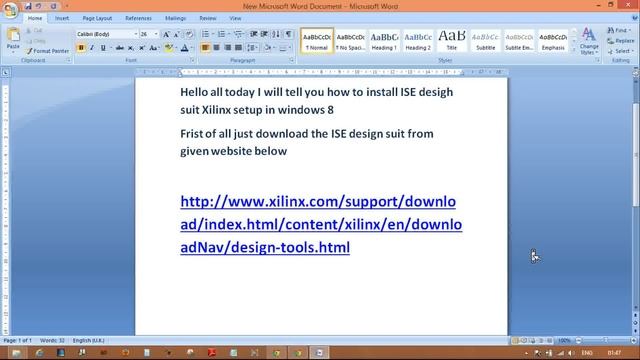
Task: Toggle Bold formatting off
Action: (81, 48)
